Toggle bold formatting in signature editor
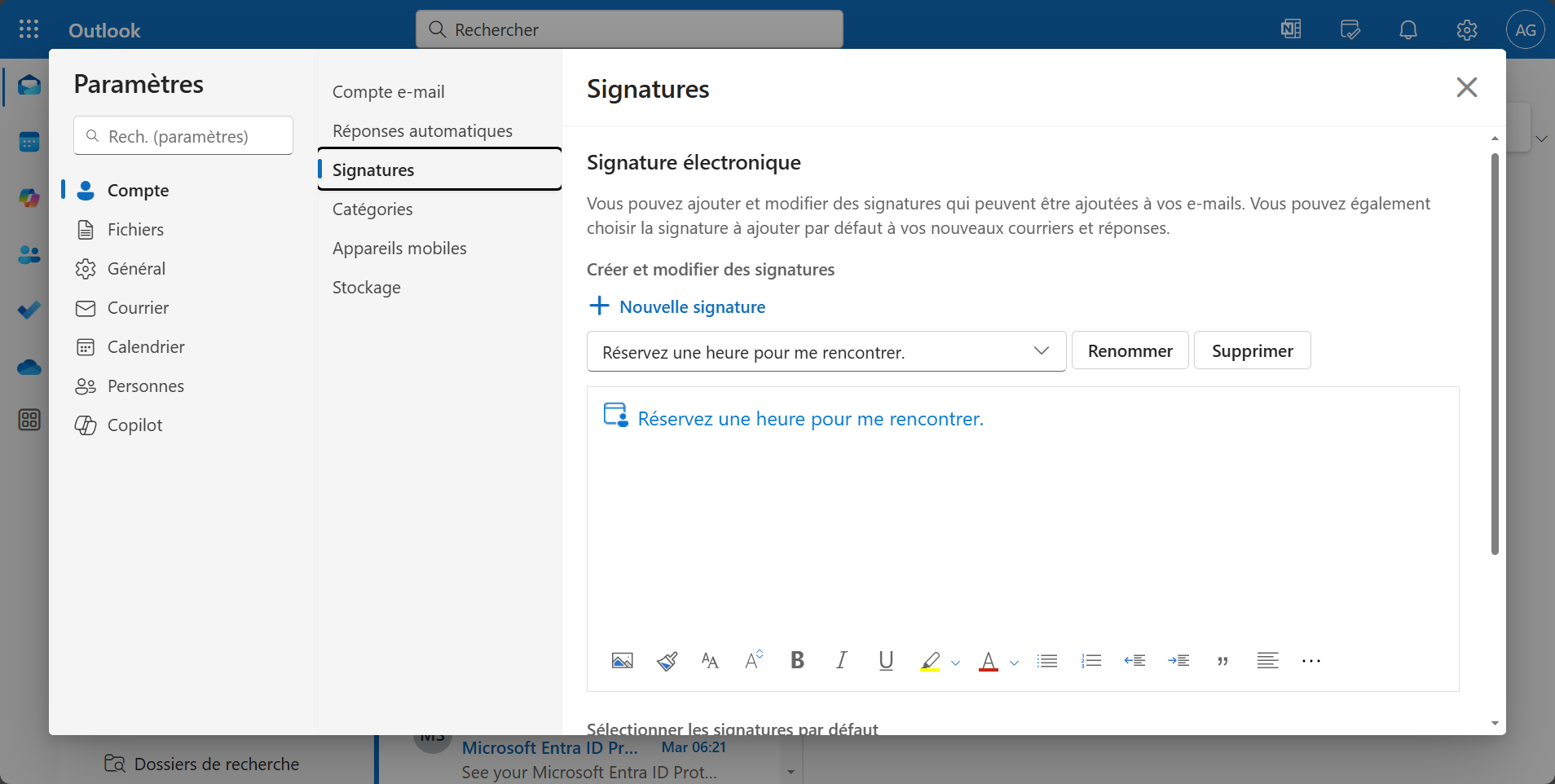This screenshot has height=784, width=1555. 797,661
